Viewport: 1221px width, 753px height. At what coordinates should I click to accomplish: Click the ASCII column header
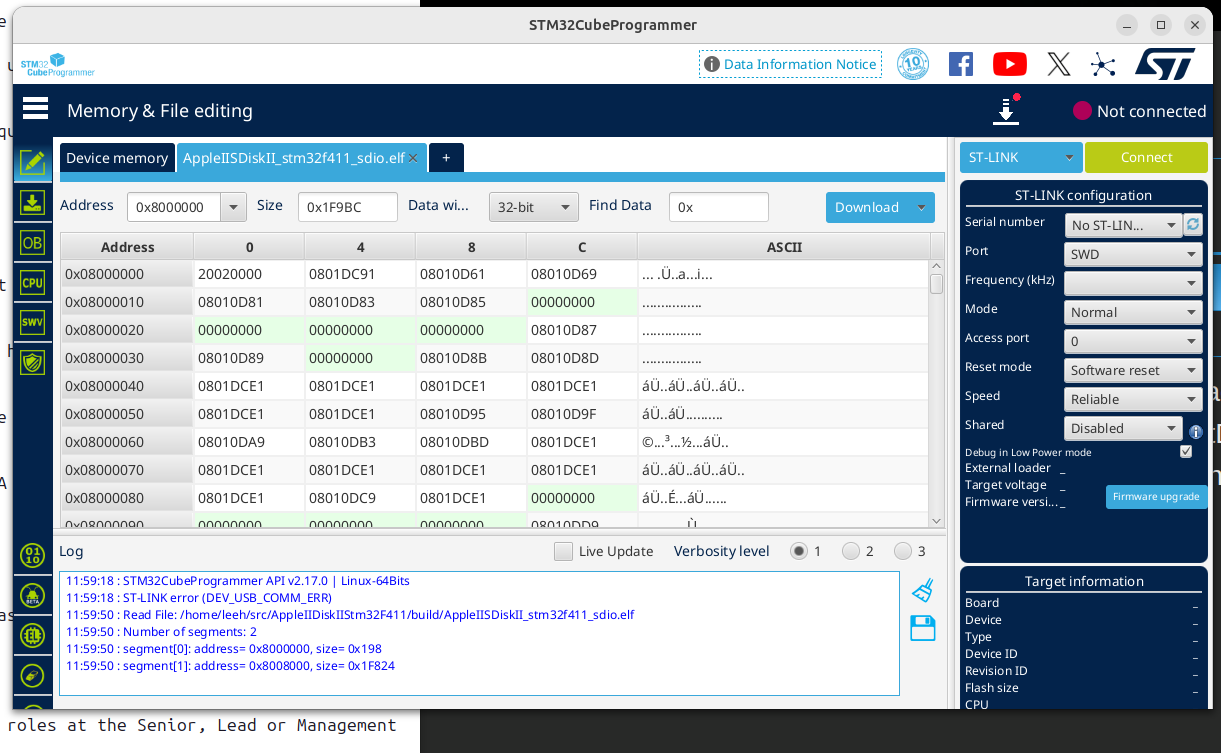point(784,247)
